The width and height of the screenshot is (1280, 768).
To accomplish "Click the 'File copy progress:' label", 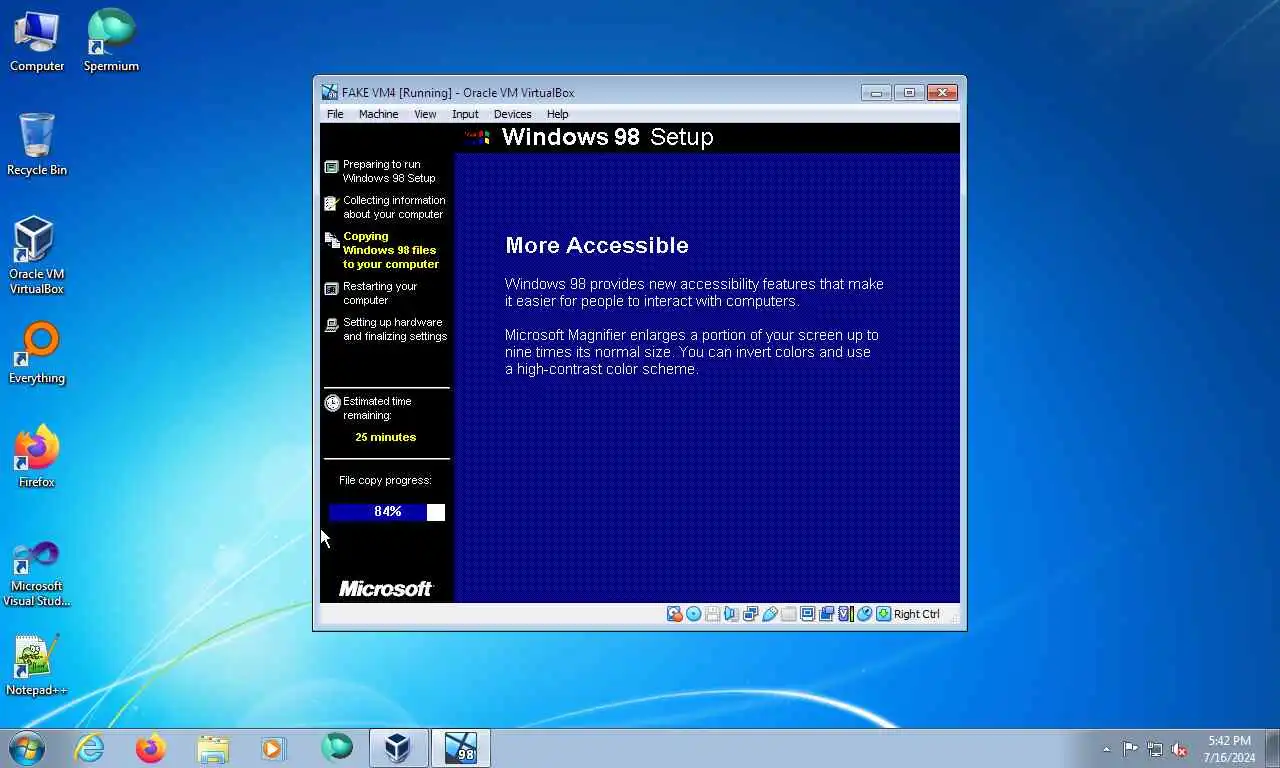I will [x=385, y=480].
